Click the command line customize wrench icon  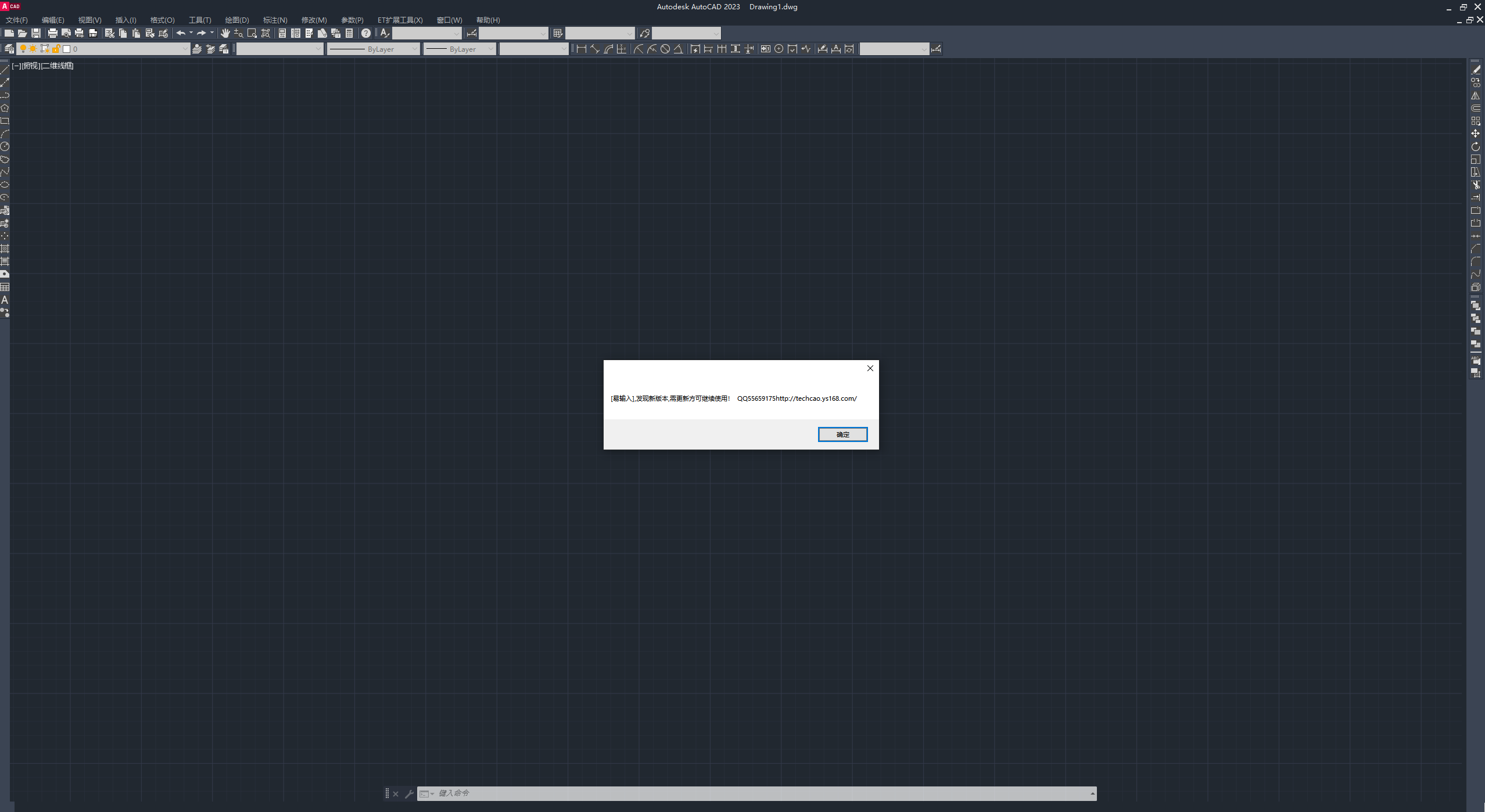409,793
